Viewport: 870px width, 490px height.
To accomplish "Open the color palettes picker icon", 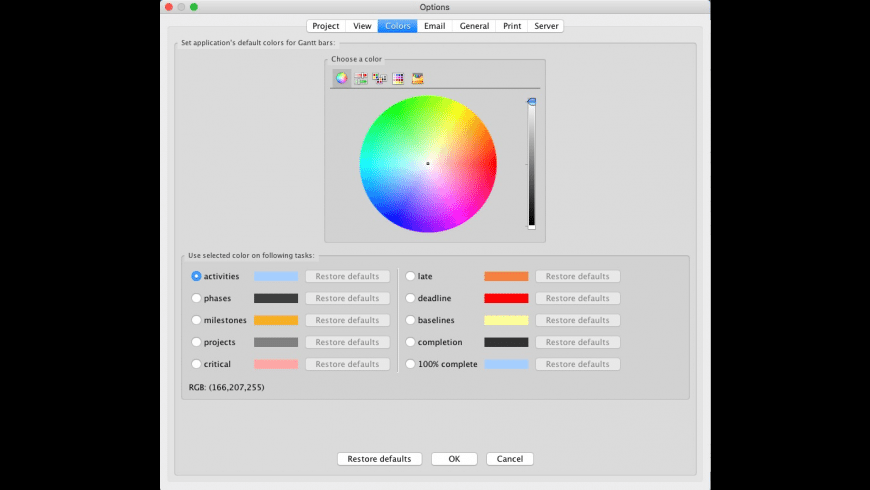I will tap(380, 78).
